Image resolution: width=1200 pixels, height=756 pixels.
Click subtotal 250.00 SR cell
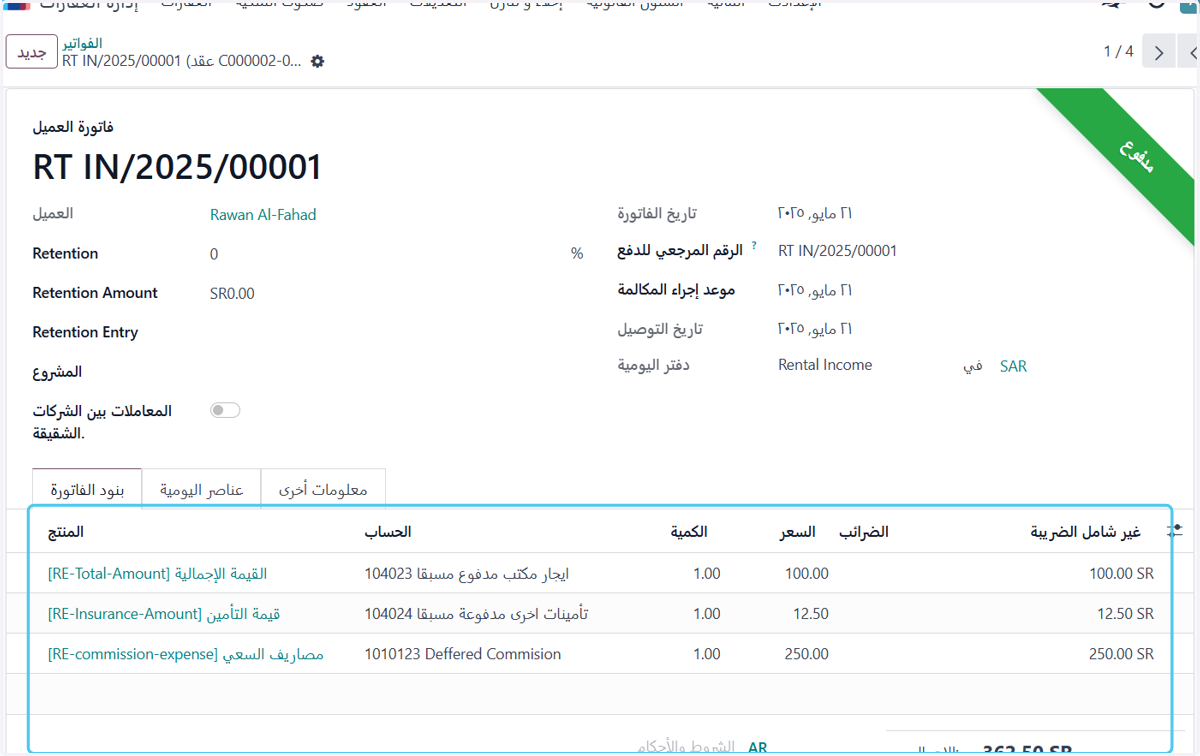pos(1122,654)
